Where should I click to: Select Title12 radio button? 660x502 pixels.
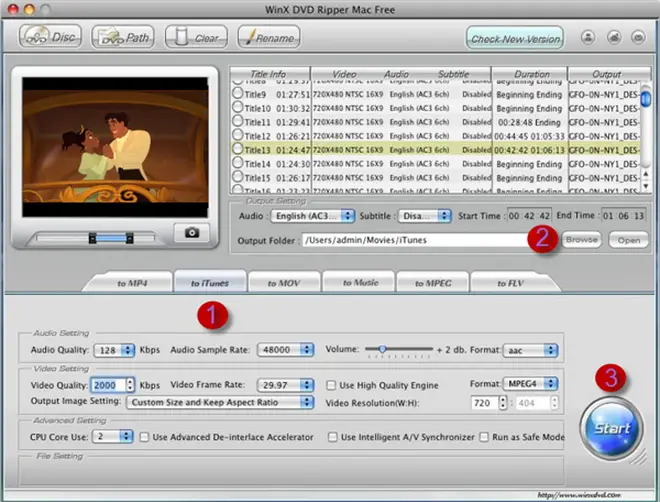click(x=238, y=135)
